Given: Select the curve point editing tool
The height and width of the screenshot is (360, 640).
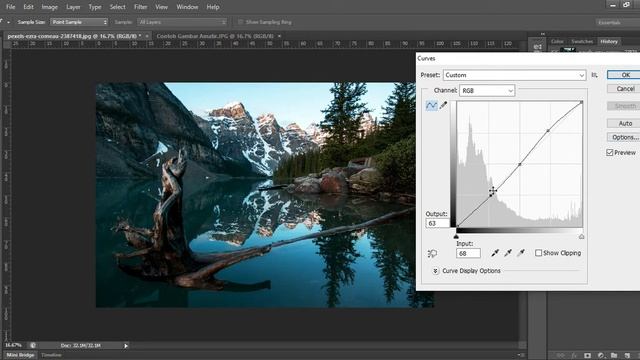Looking at the screenshot, I should [x=431, y=105].
